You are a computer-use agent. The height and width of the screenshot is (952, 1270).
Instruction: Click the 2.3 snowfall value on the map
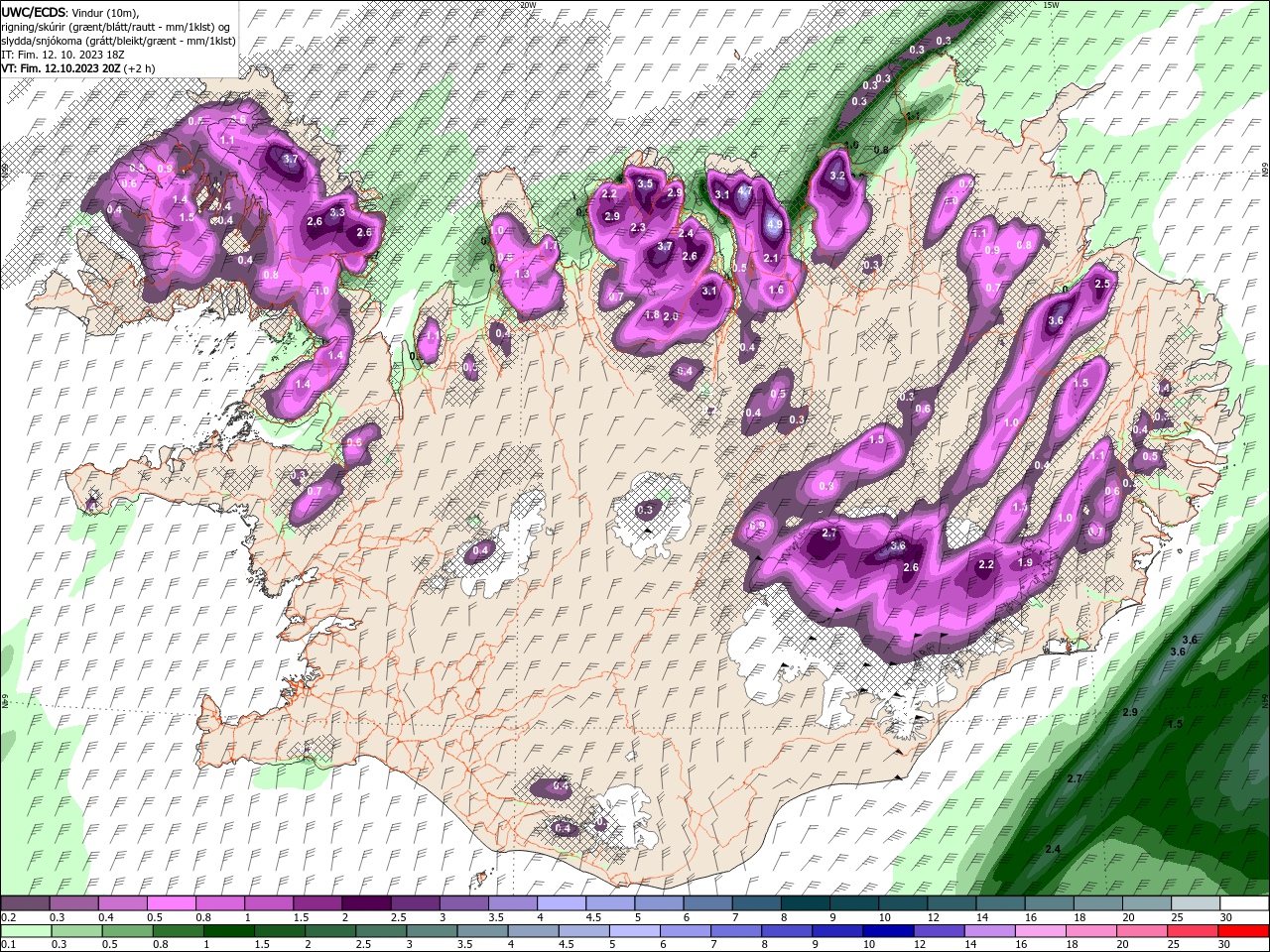(638, 227)
